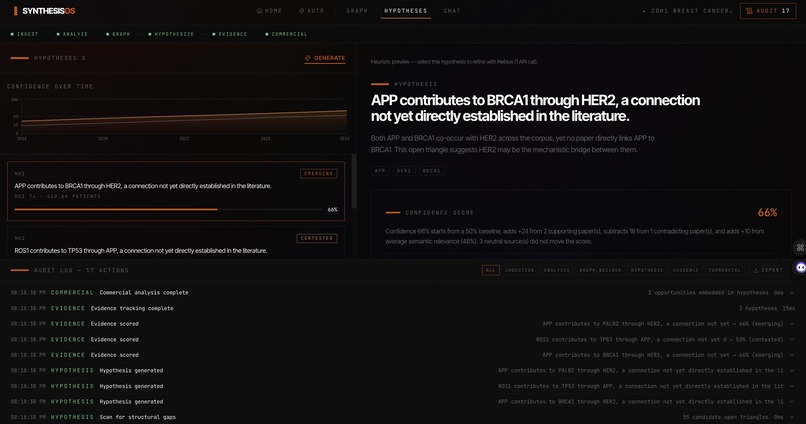806x424 pixels.
Task: Expand chevron for BRCA1 hypothesis generated row
Action: [792, 401]
